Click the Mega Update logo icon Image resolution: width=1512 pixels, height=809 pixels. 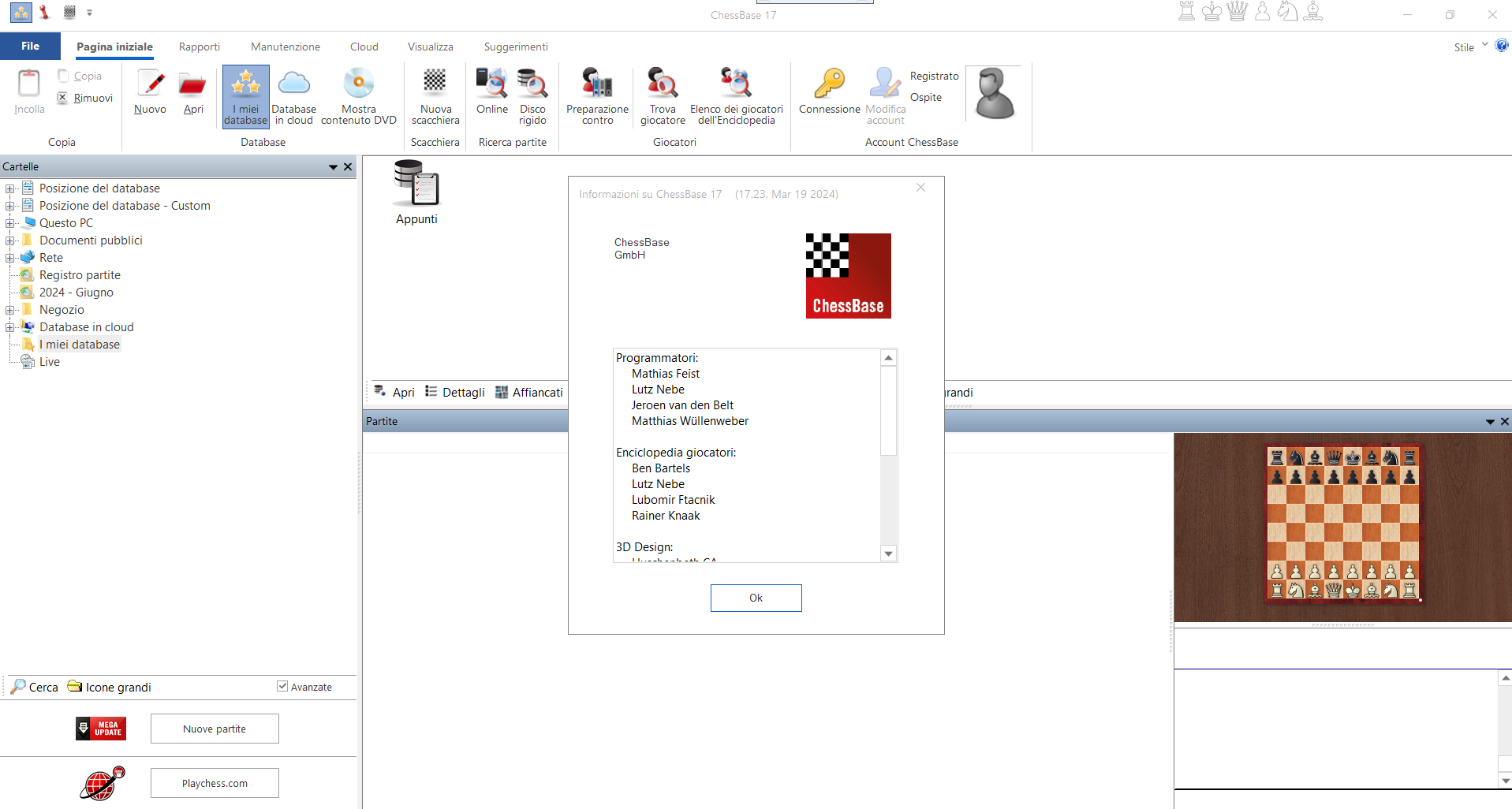(101, 729)
